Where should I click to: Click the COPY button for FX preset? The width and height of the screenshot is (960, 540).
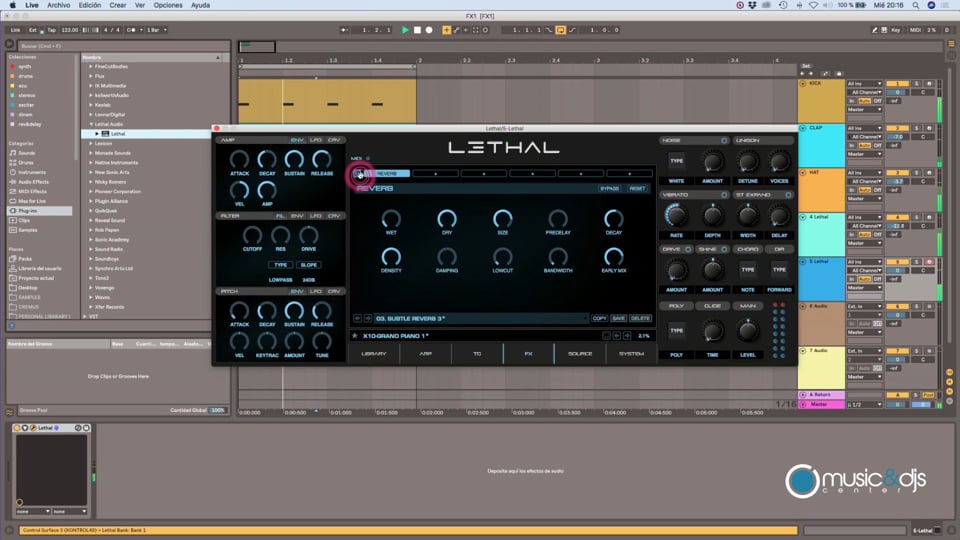tap(599, 318)
